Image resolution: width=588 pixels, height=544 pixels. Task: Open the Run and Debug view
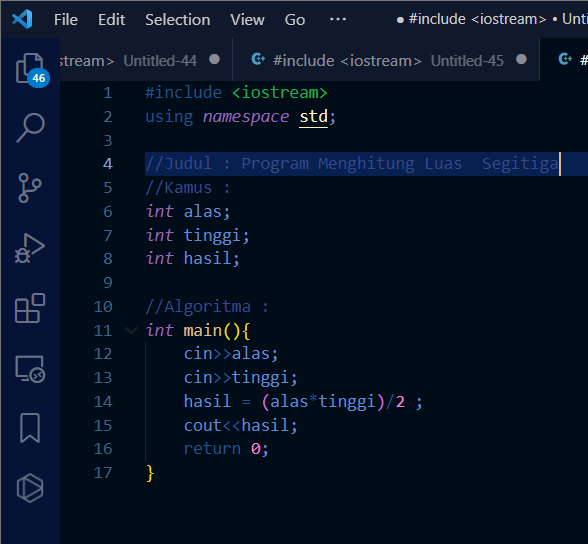[30, 248]
